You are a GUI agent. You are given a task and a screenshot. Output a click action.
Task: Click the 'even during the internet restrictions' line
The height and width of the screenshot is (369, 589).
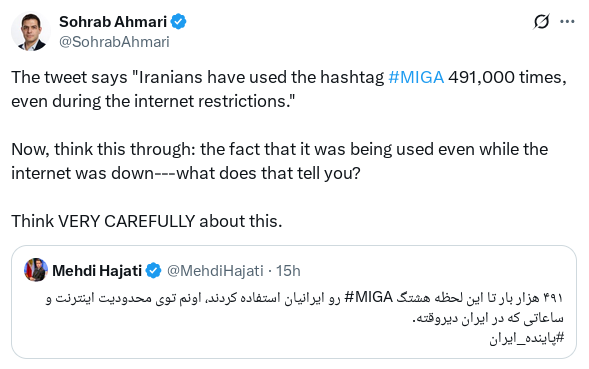point(153,101)
